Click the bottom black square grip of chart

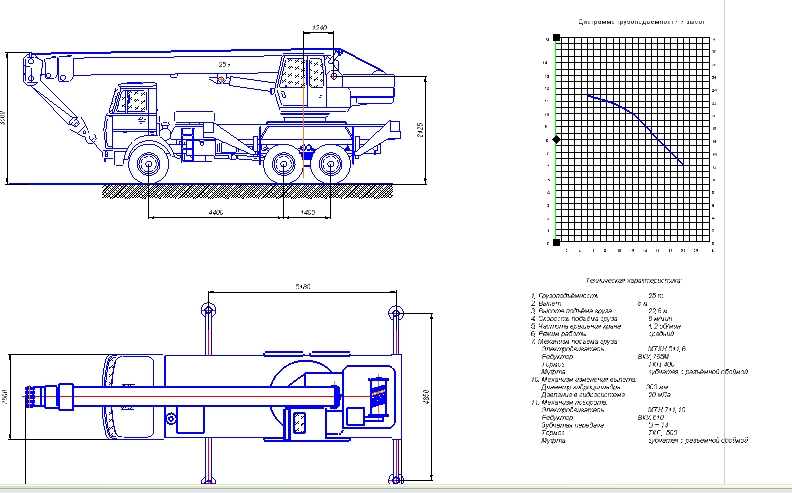[x=556, y=242]
